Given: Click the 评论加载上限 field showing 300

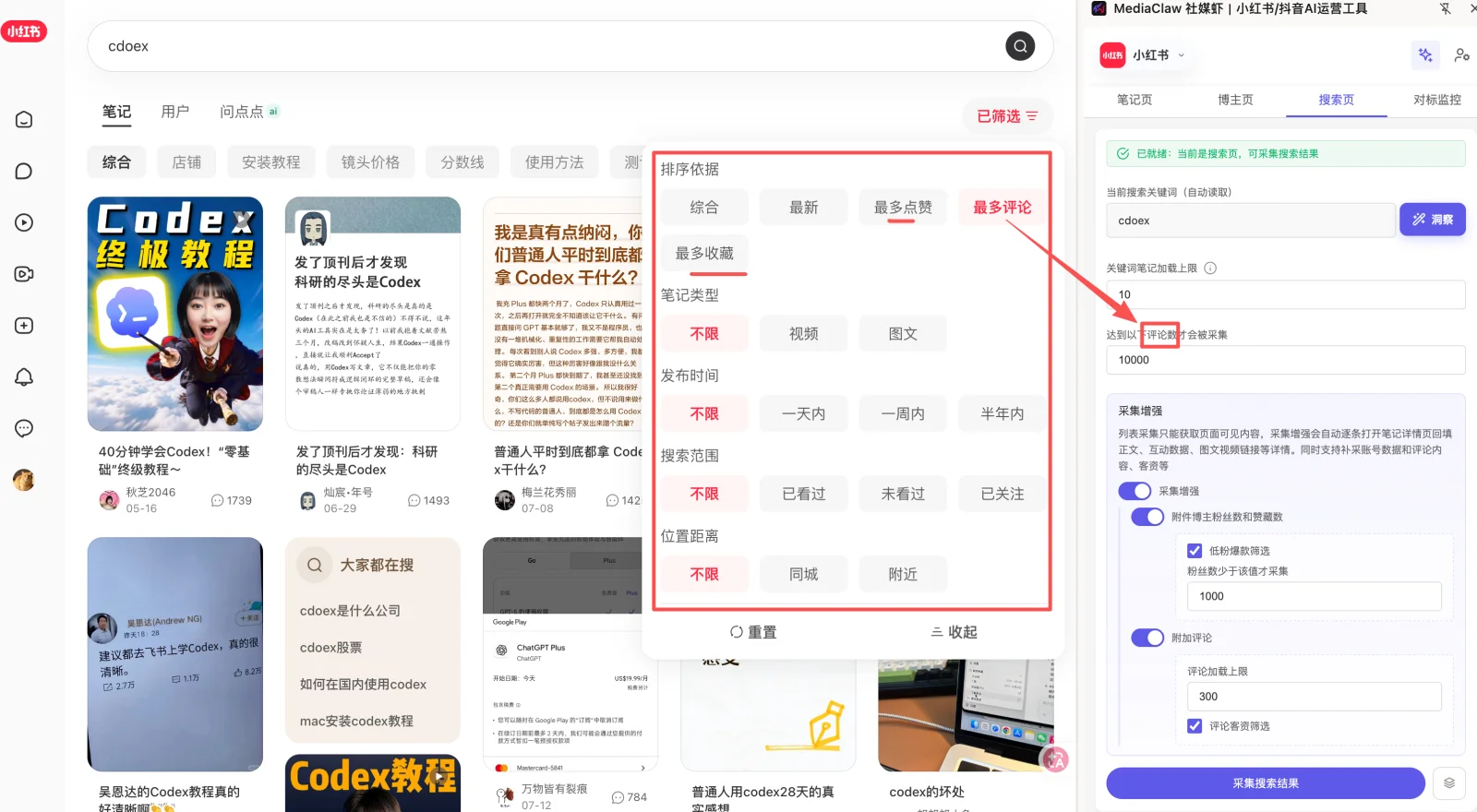Looking at the screenshot, I should 1315,697.
